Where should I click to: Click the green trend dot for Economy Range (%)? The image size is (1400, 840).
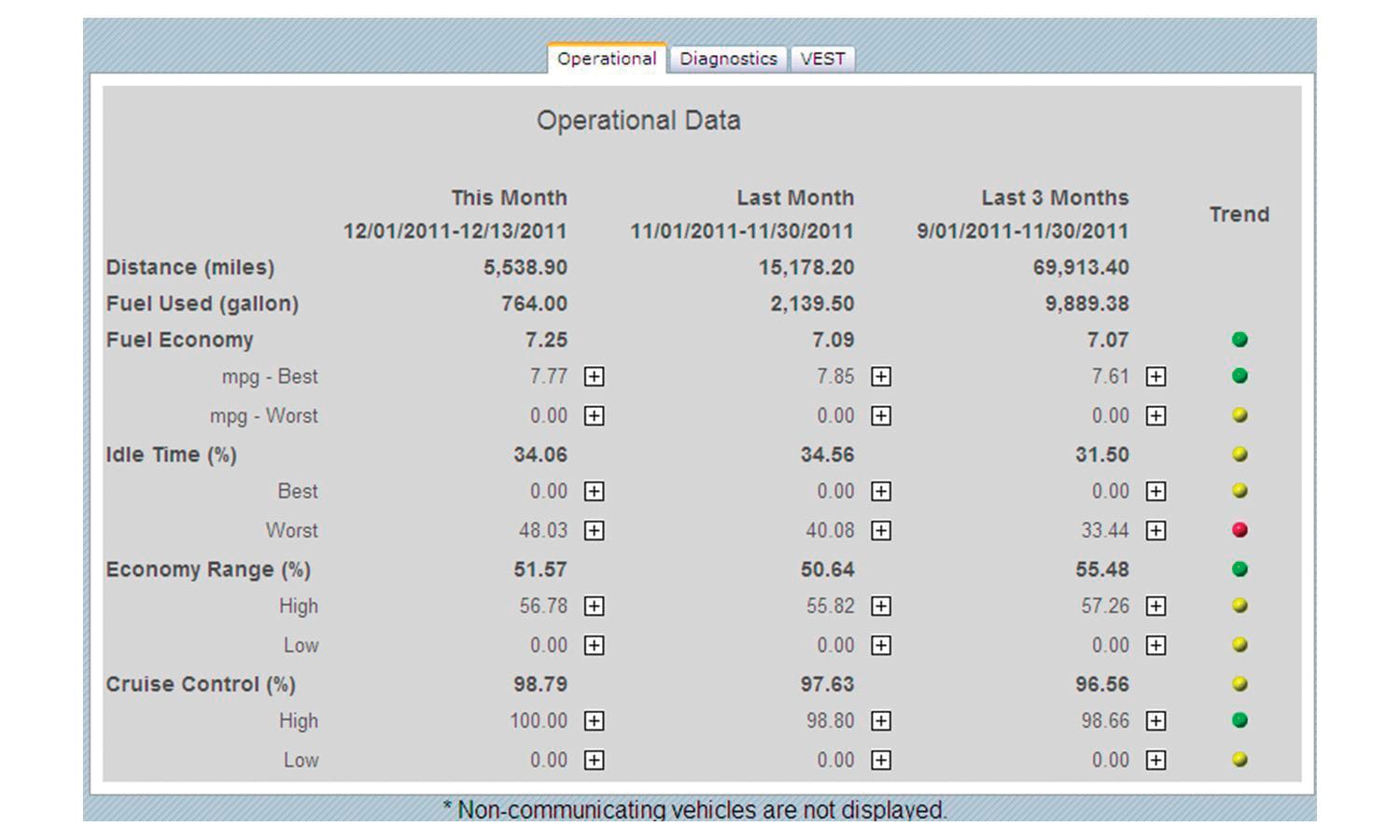tap(1239, 569)
